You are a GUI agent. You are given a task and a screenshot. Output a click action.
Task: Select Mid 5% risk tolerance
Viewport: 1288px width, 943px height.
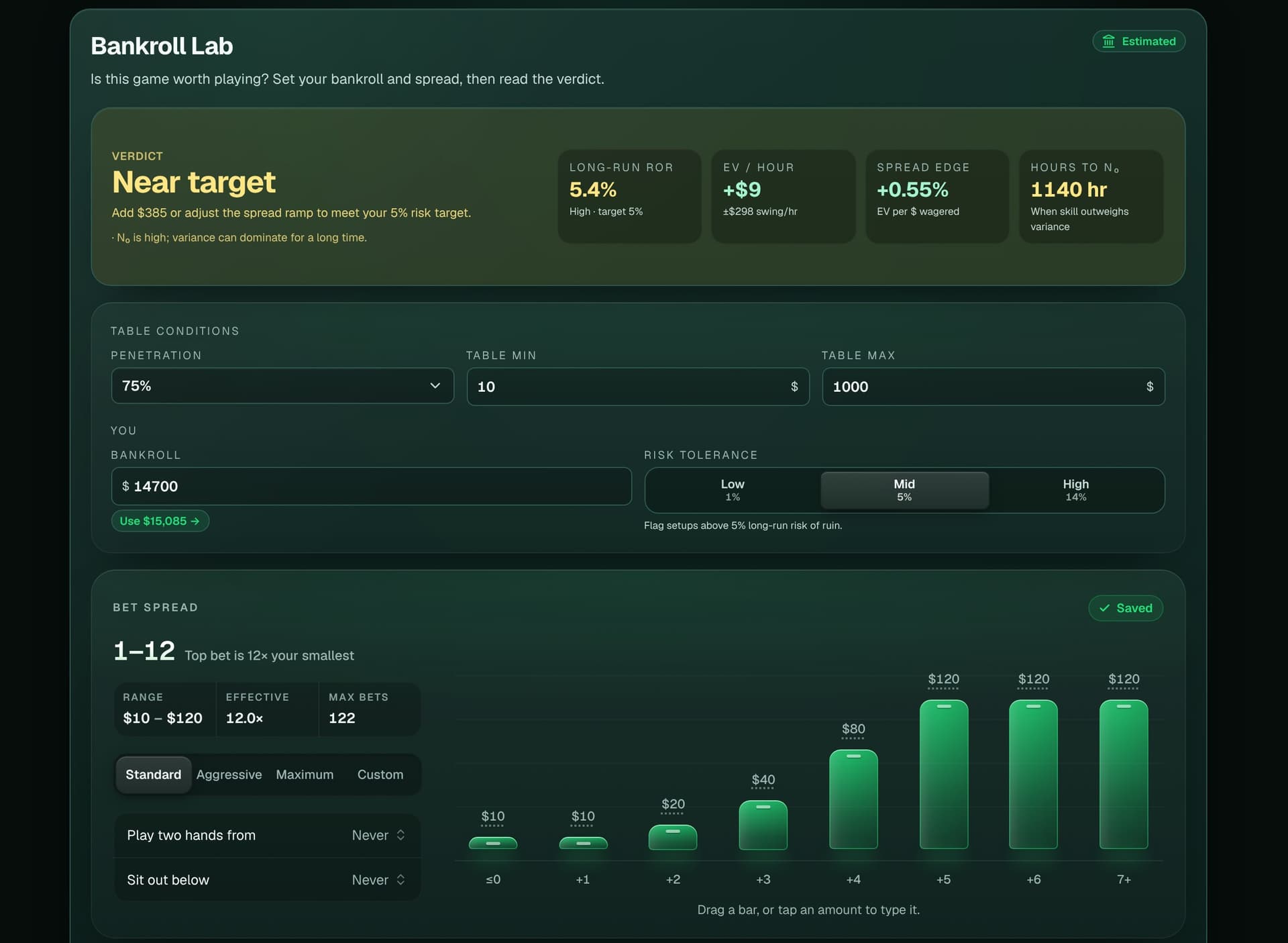click(x=904, y=490)
